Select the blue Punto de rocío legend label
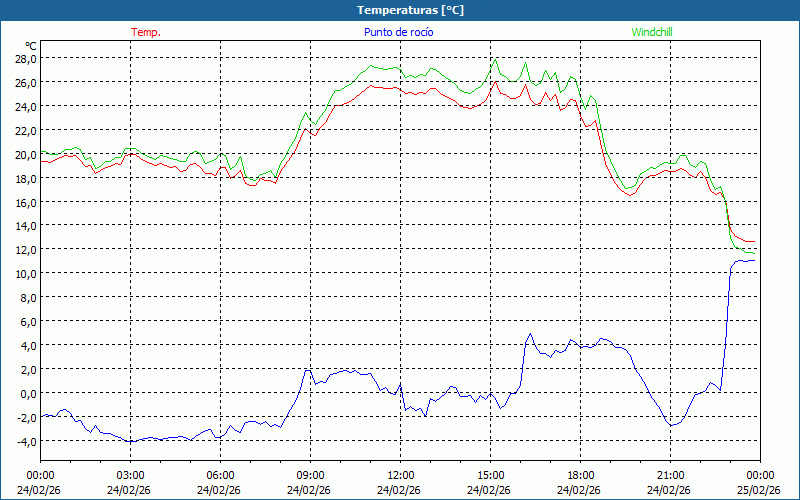800x500 pixels. tap(398, 32)
